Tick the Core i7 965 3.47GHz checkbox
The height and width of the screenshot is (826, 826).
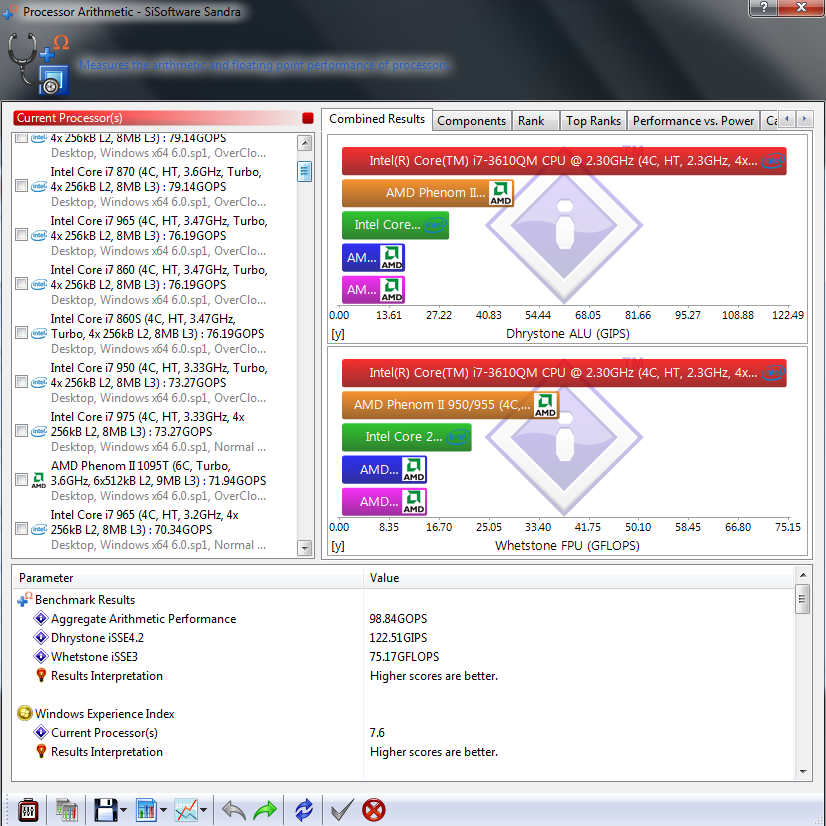click(x=21, y=235)
